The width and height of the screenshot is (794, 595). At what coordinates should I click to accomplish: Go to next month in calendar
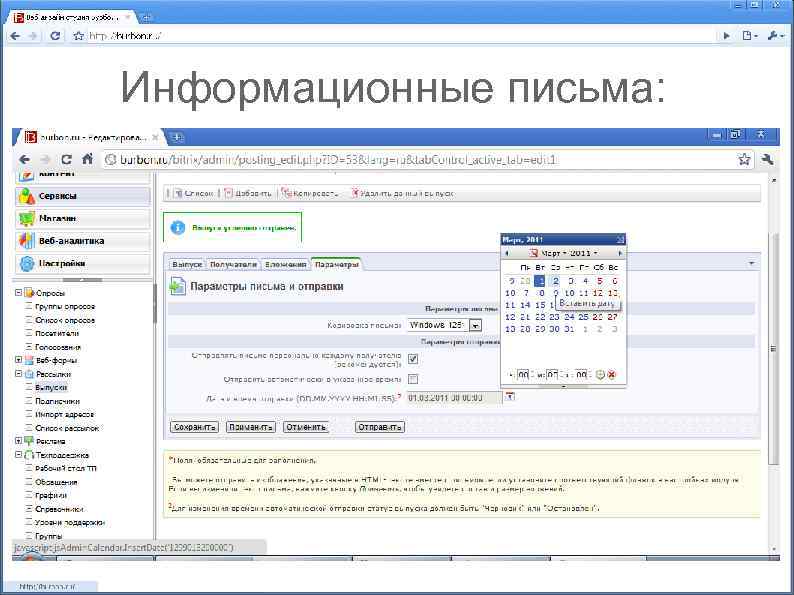point(620,253)
